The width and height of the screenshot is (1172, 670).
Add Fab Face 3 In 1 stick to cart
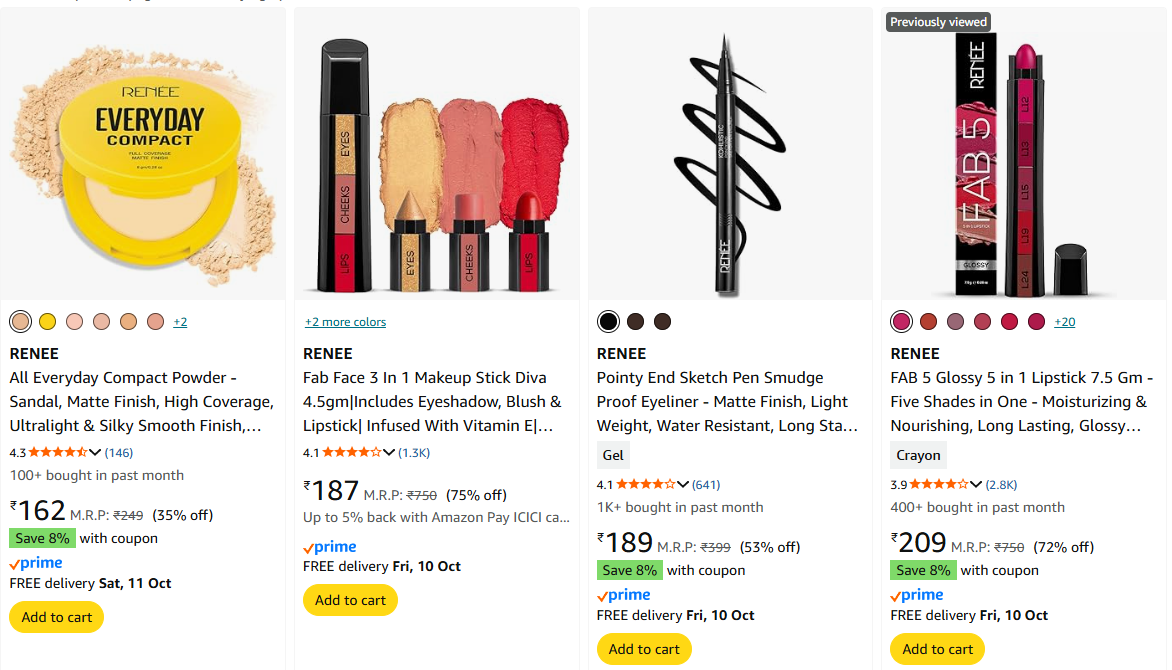(350, 600)
